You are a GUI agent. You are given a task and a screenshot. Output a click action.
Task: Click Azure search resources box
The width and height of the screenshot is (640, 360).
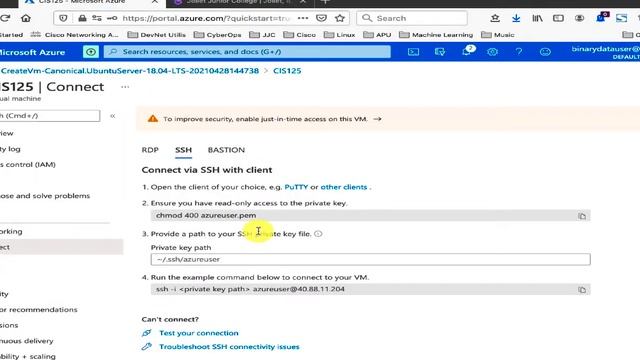click(x=247, y=52)
